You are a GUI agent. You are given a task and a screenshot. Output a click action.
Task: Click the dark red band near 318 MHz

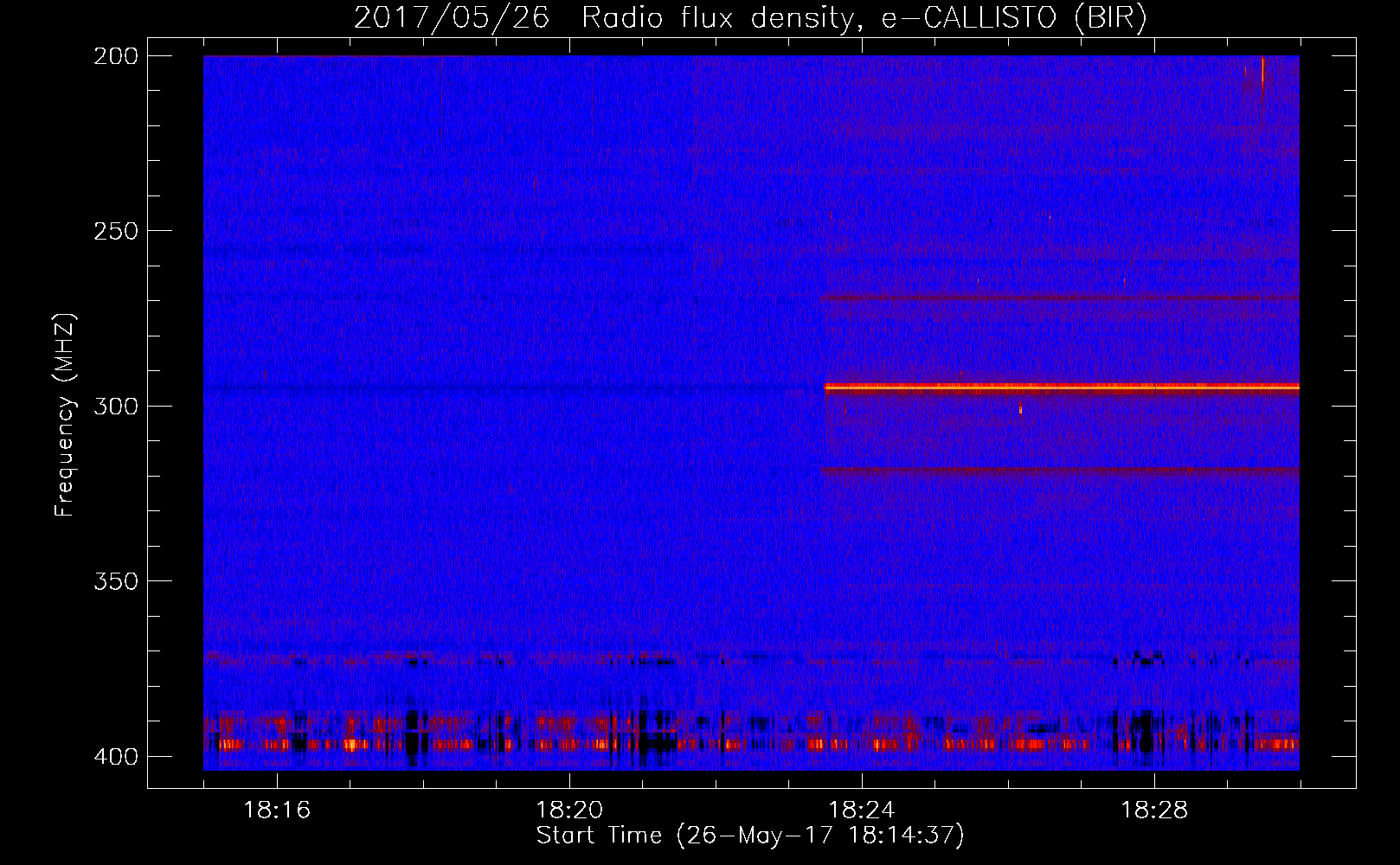[1060, 471]
